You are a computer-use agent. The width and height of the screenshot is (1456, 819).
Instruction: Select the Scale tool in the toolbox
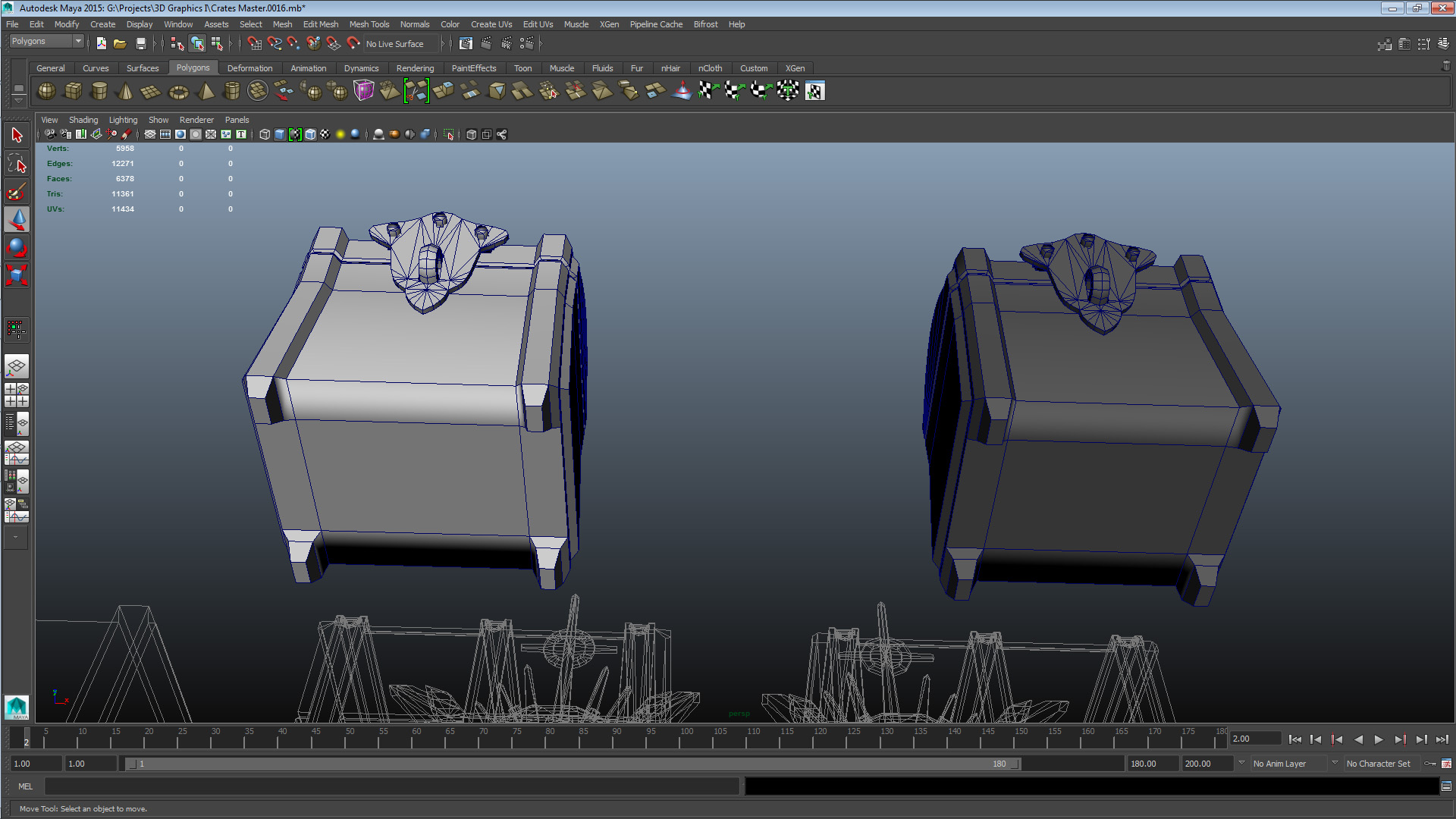(17, 275)
